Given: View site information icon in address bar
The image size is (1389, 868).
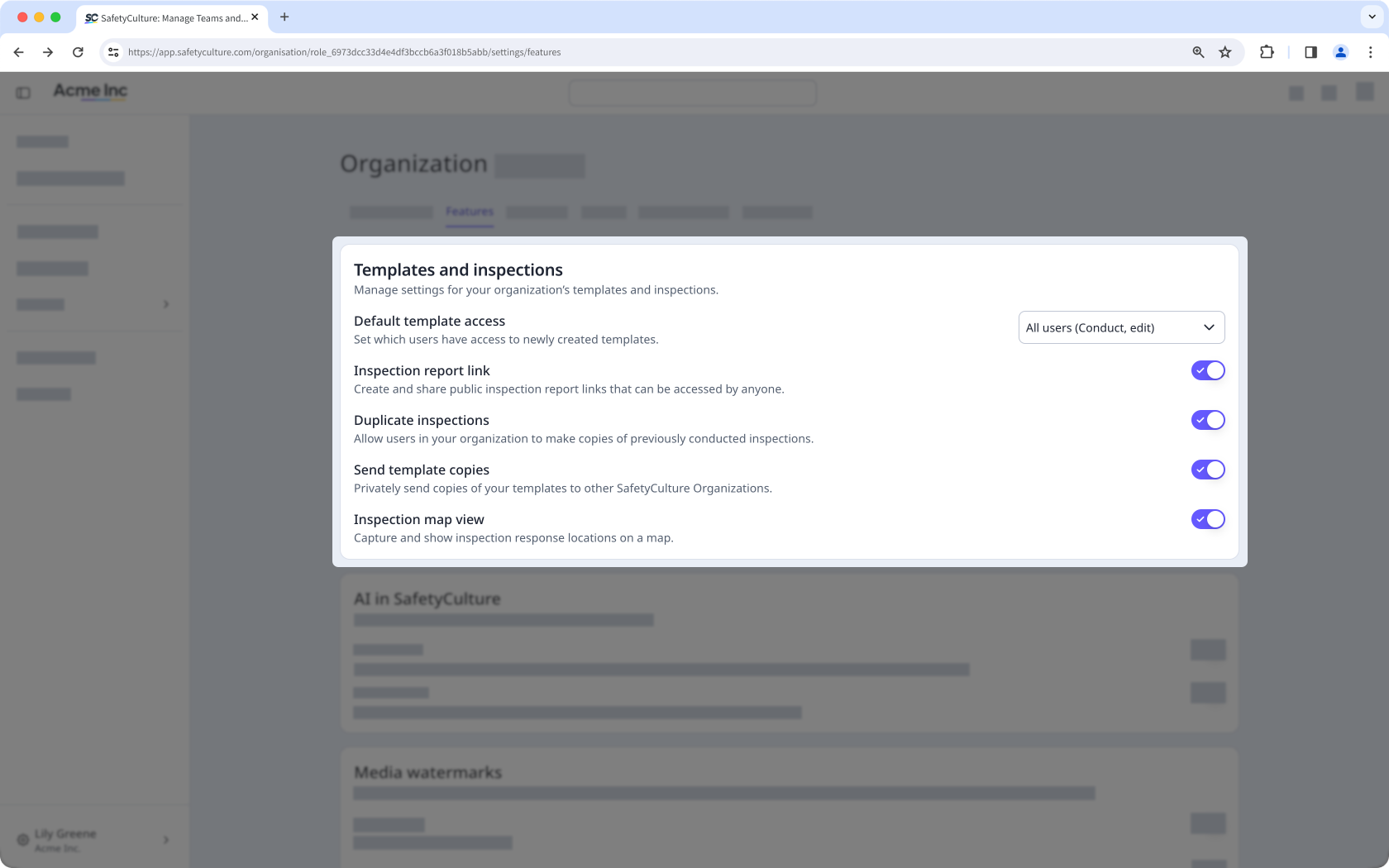Looking at the screenshot, I should 114,52.
